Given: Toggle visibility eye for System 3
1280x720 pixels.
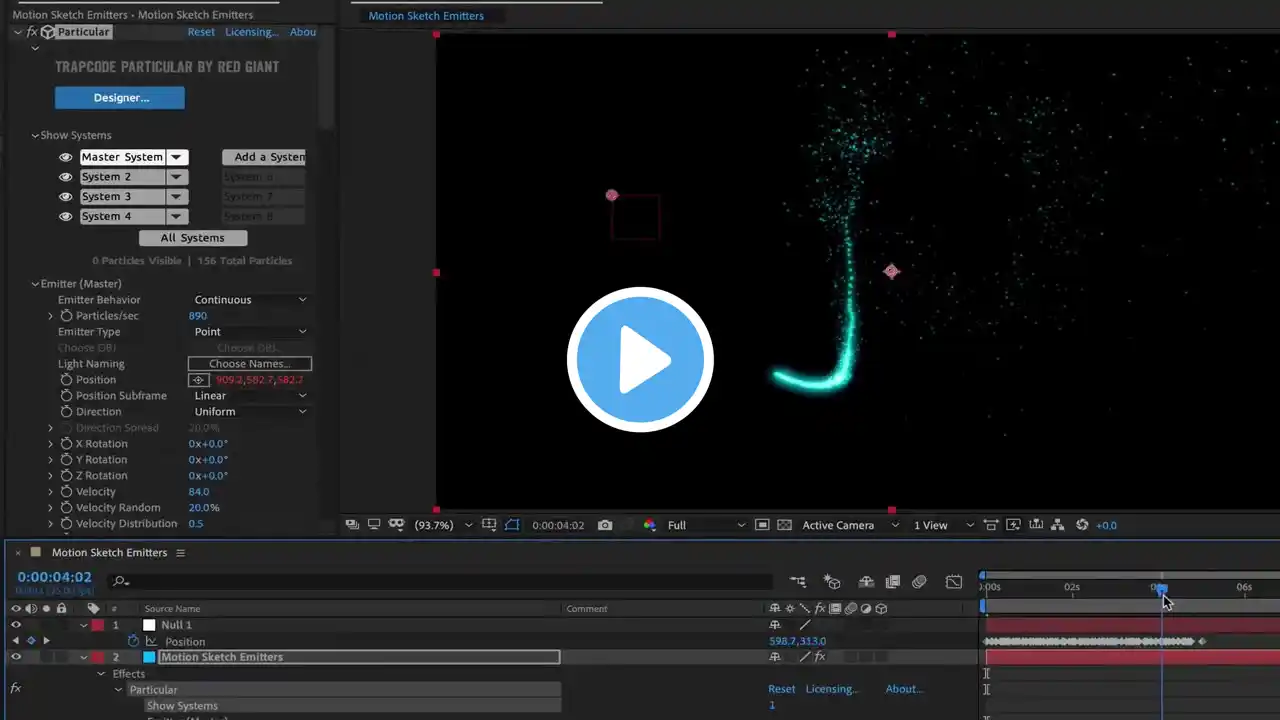Looking at the screenshot, I should (x=66, y=197).
